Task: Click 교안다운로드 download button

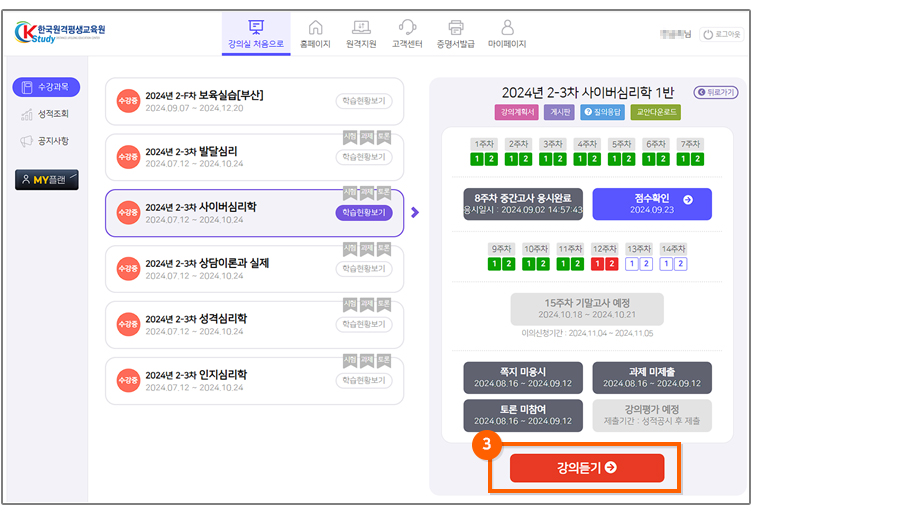Action: click(656, 112)
